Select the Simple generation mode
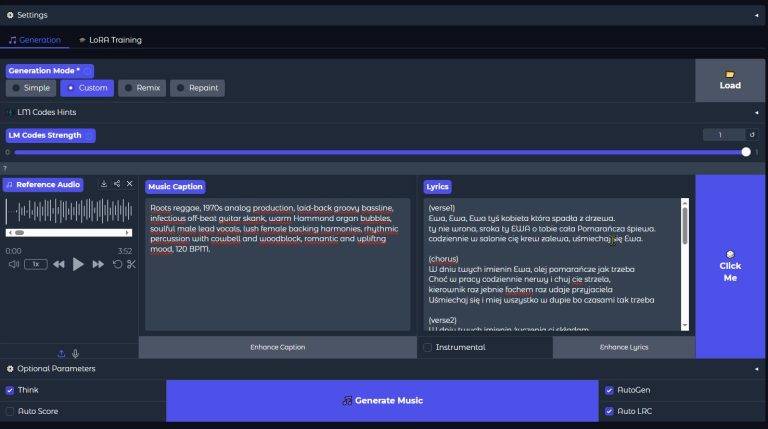The width and height of the screenshot is (768, 429). 31,88
